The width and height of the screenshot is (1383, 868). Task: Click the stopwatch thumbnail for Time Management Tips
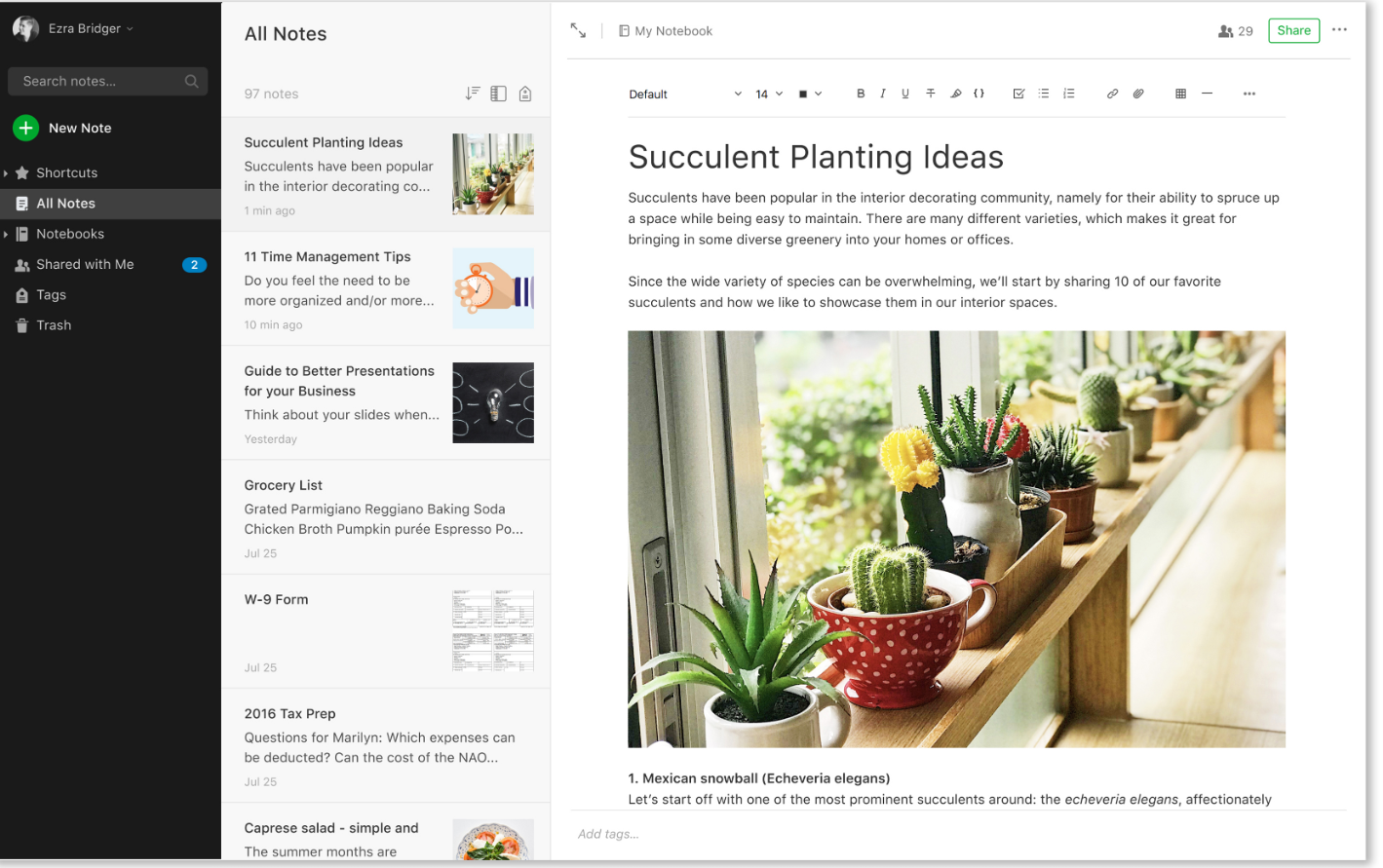pos(493,288)
